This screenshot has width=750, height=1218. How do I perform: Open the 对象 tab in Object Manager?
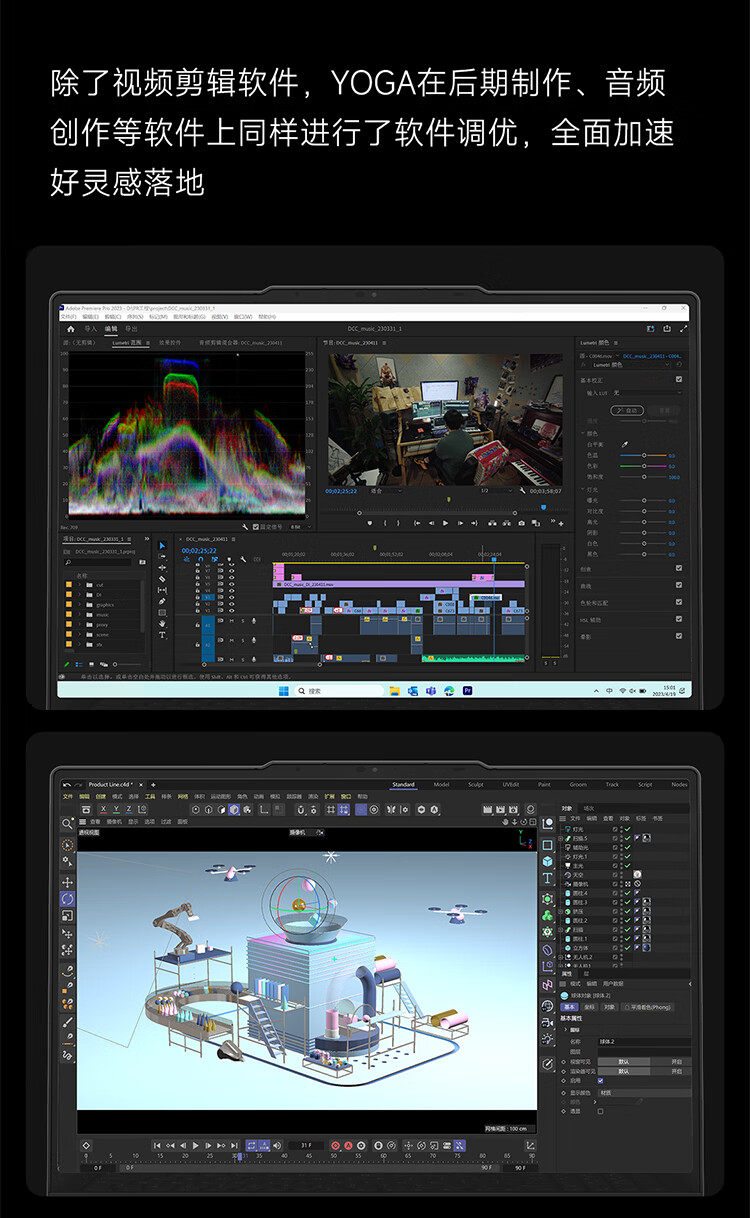click(x=567, y=809)
